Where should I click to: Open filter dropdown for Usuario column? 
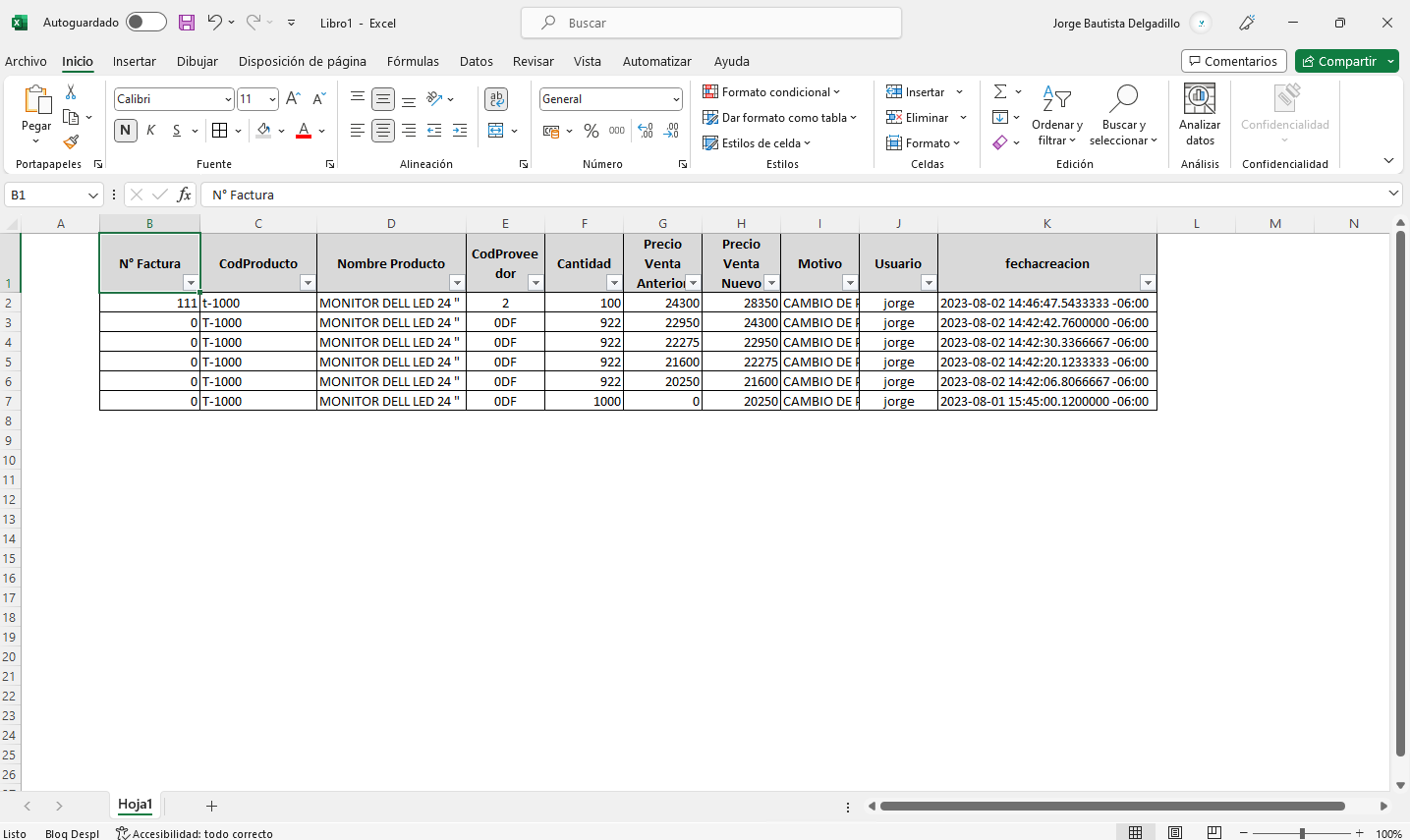[x=929, y=283]
